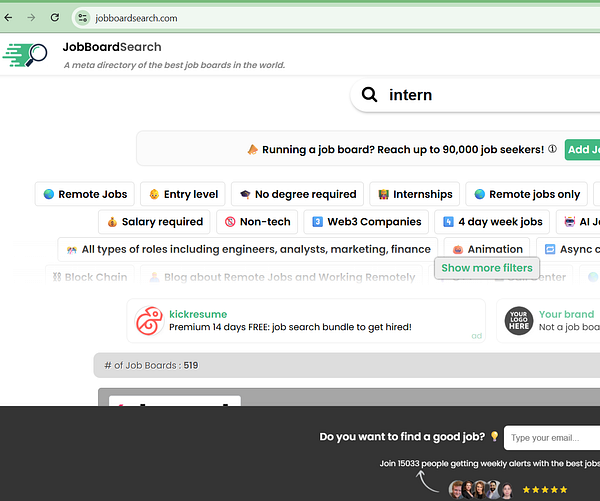Click the '# of Job Boards : 519' text
600x501 pixels.
tap(151, 365)
